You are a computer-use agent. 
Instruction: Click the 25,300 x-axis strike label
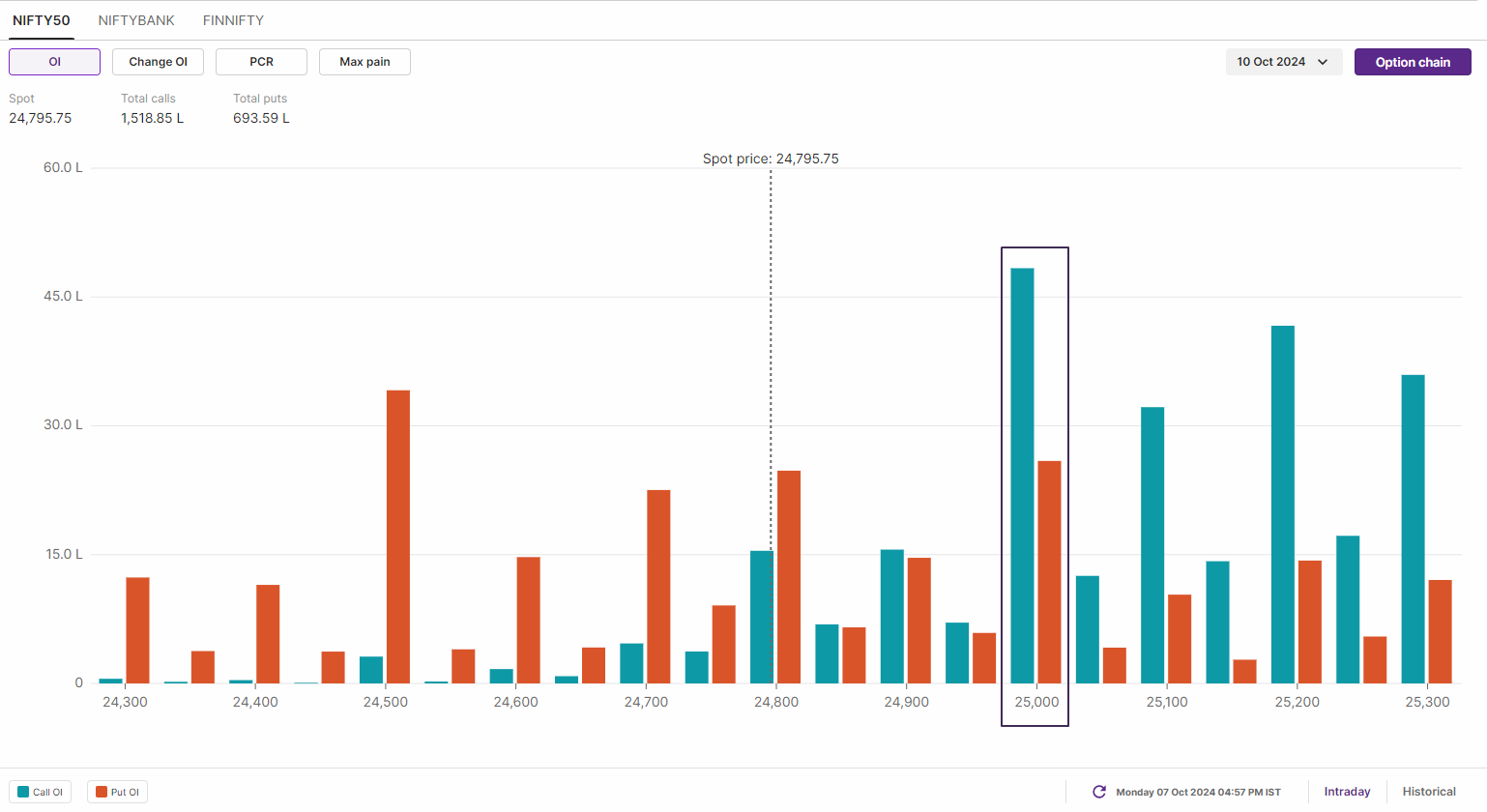coord(1427,702)
